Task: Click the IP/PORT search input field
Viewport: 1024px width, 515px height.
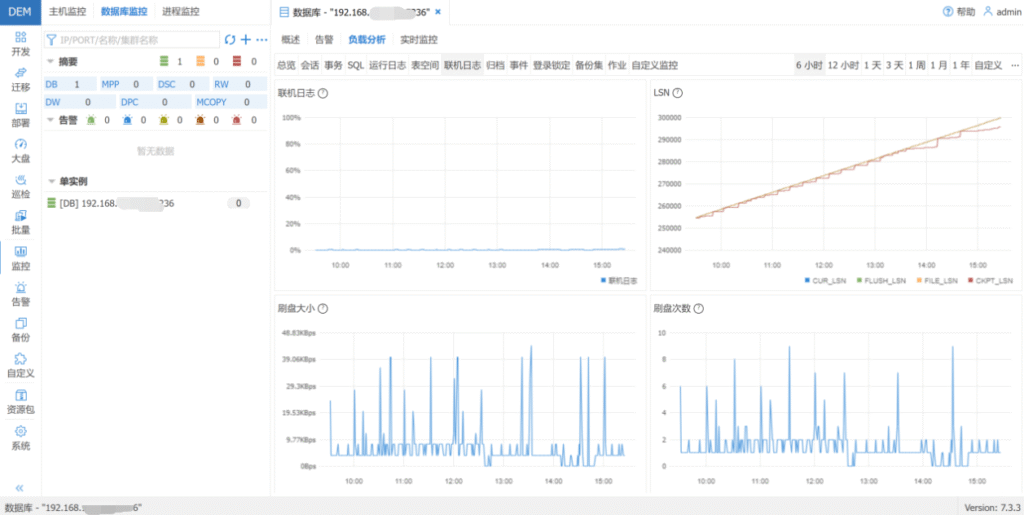Action: tap(135, 39)
